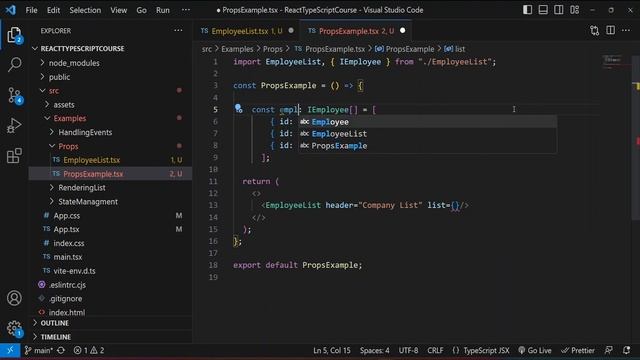Viewport: 640px width, 360px height.
Task: Click Examples breadcrumb segment
Action: point(237,49)
